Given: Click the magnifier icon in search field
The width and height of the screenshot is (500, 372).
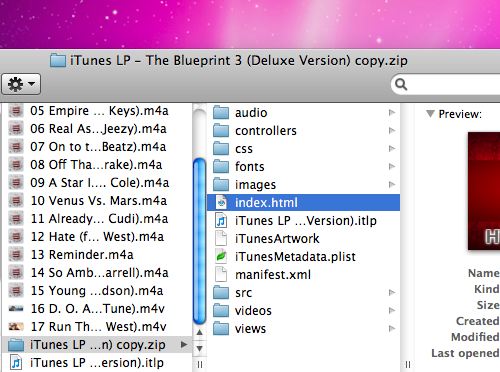Looking at the screenshot, I should (x=401, y=84).
